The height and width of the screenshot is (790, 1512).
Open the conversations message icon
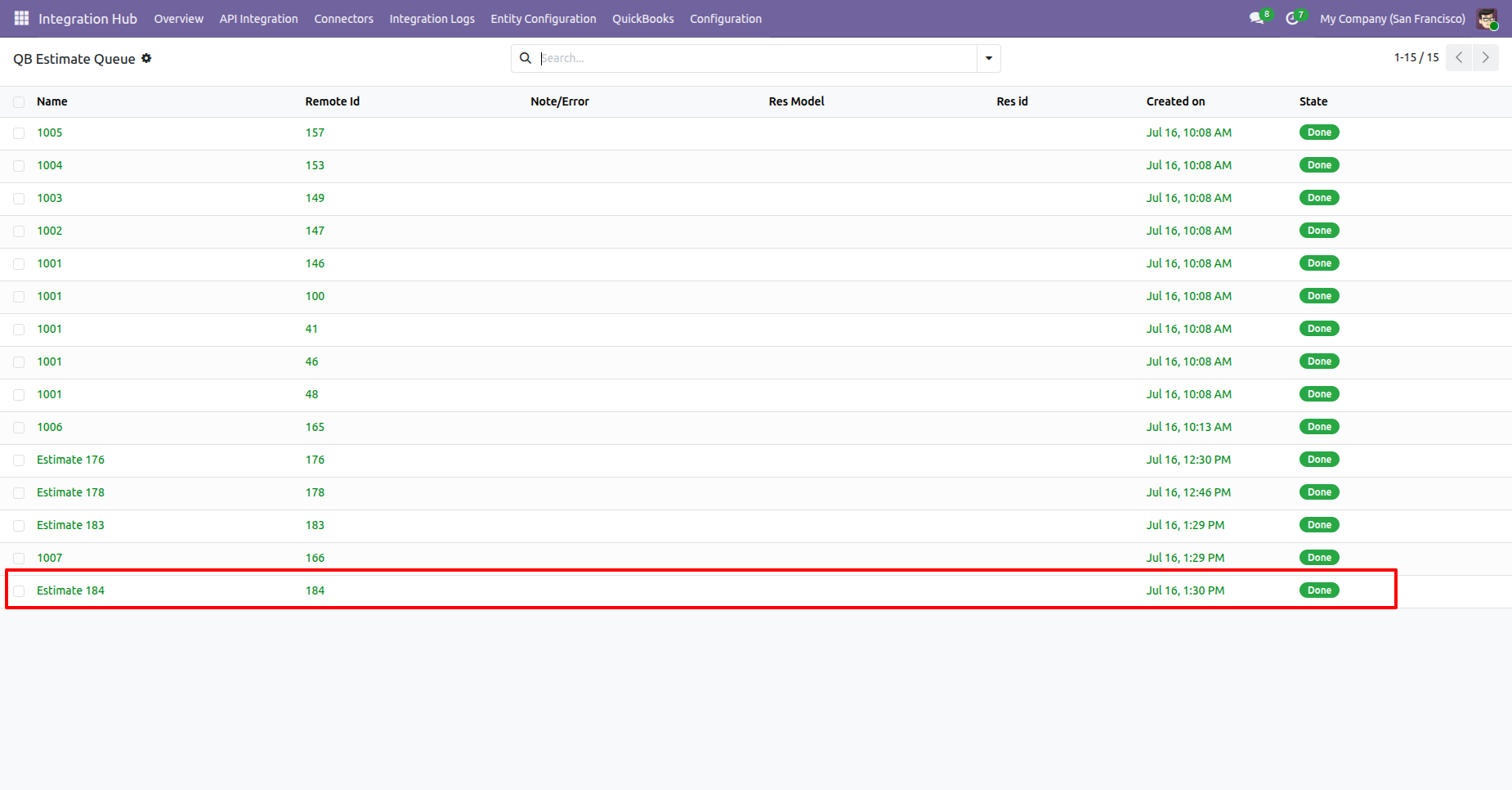1257,18
